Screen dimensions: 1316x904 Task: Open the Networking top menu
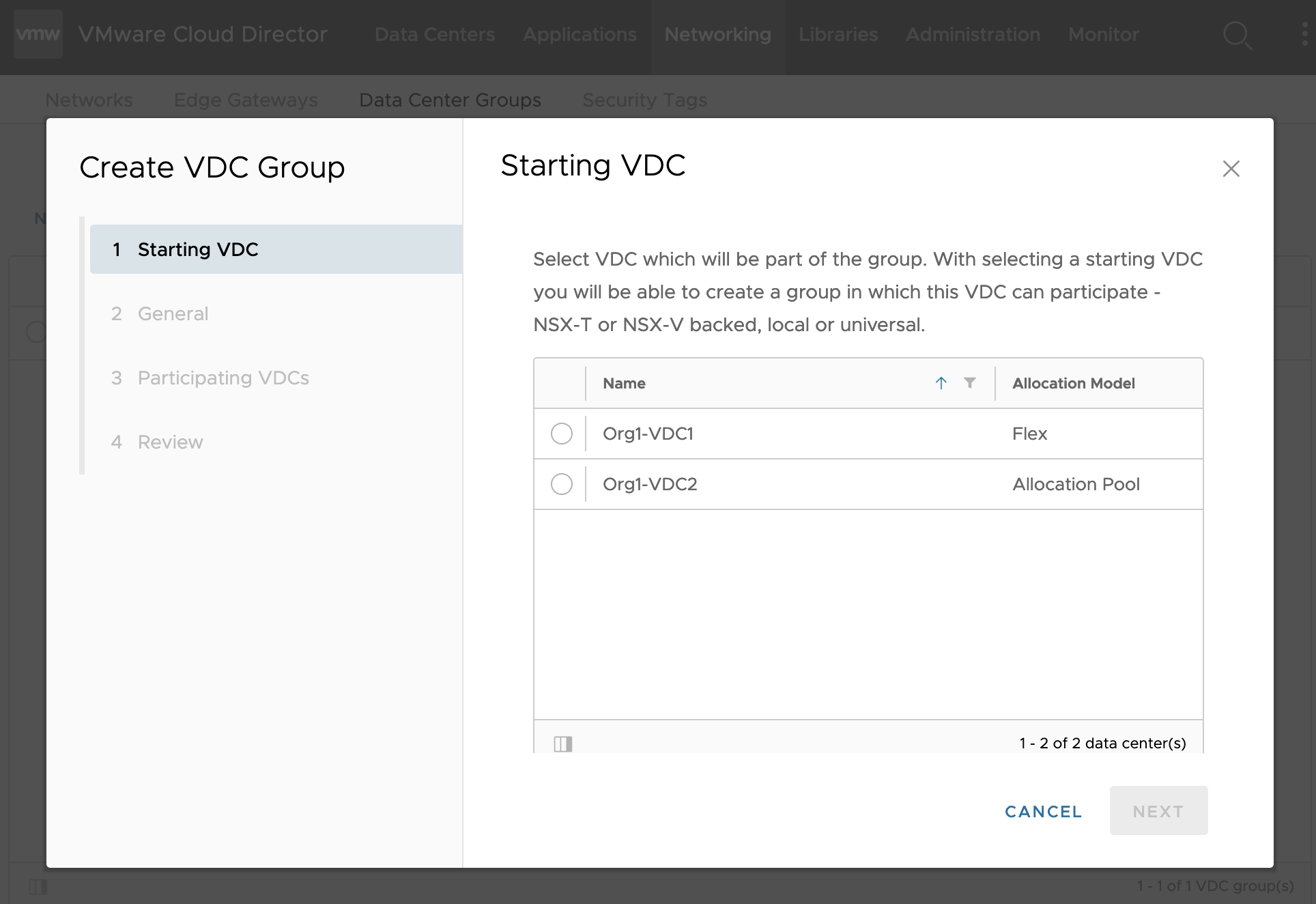[x=717, y=34]
